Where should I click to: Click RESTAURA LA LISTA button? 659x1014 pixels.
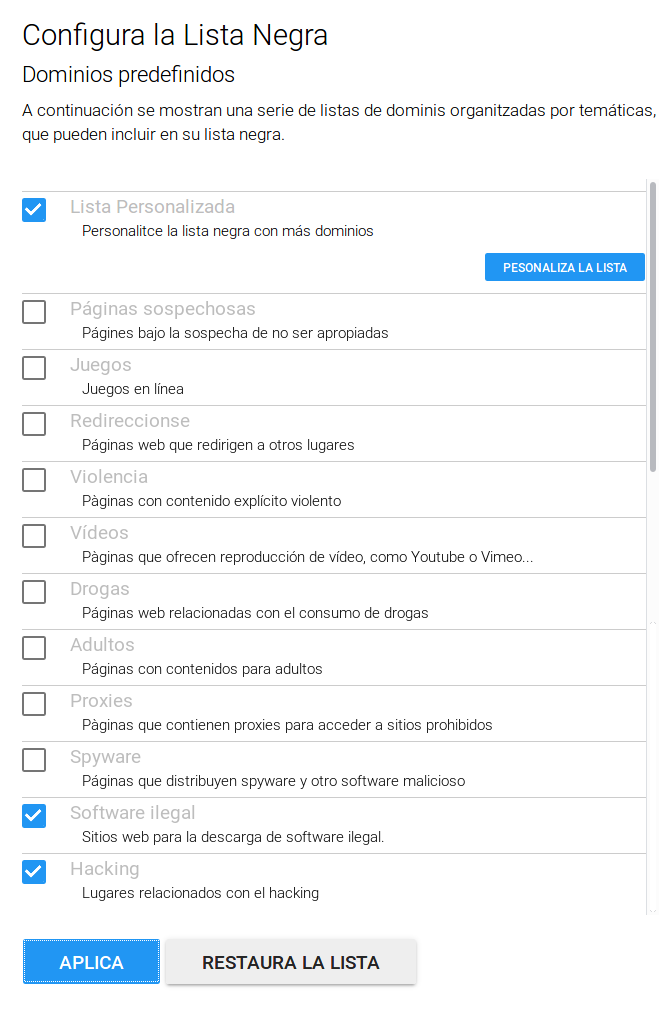click(290, 962)
